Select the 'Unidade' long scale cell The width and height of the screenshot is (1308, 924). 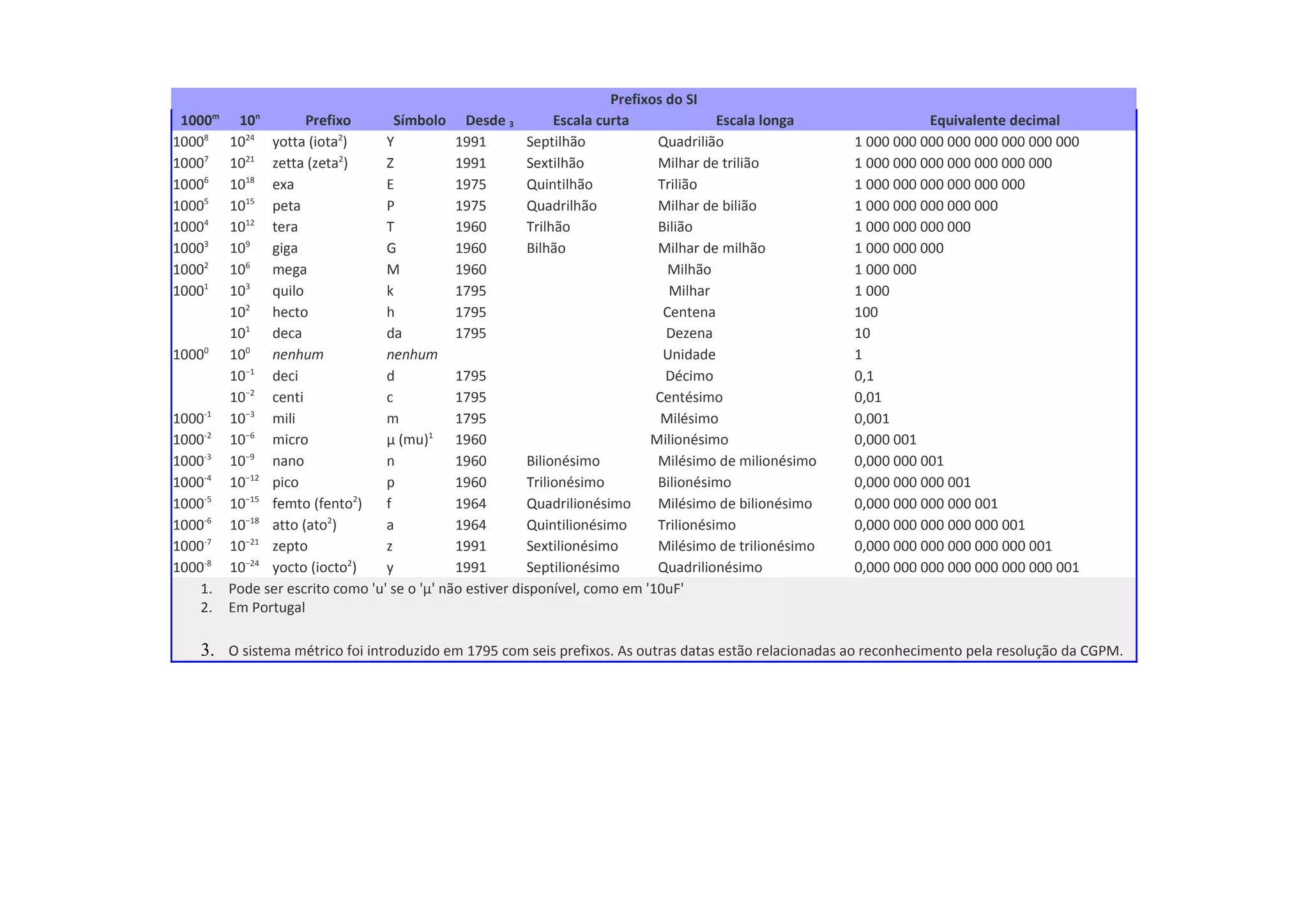(689, 354)
